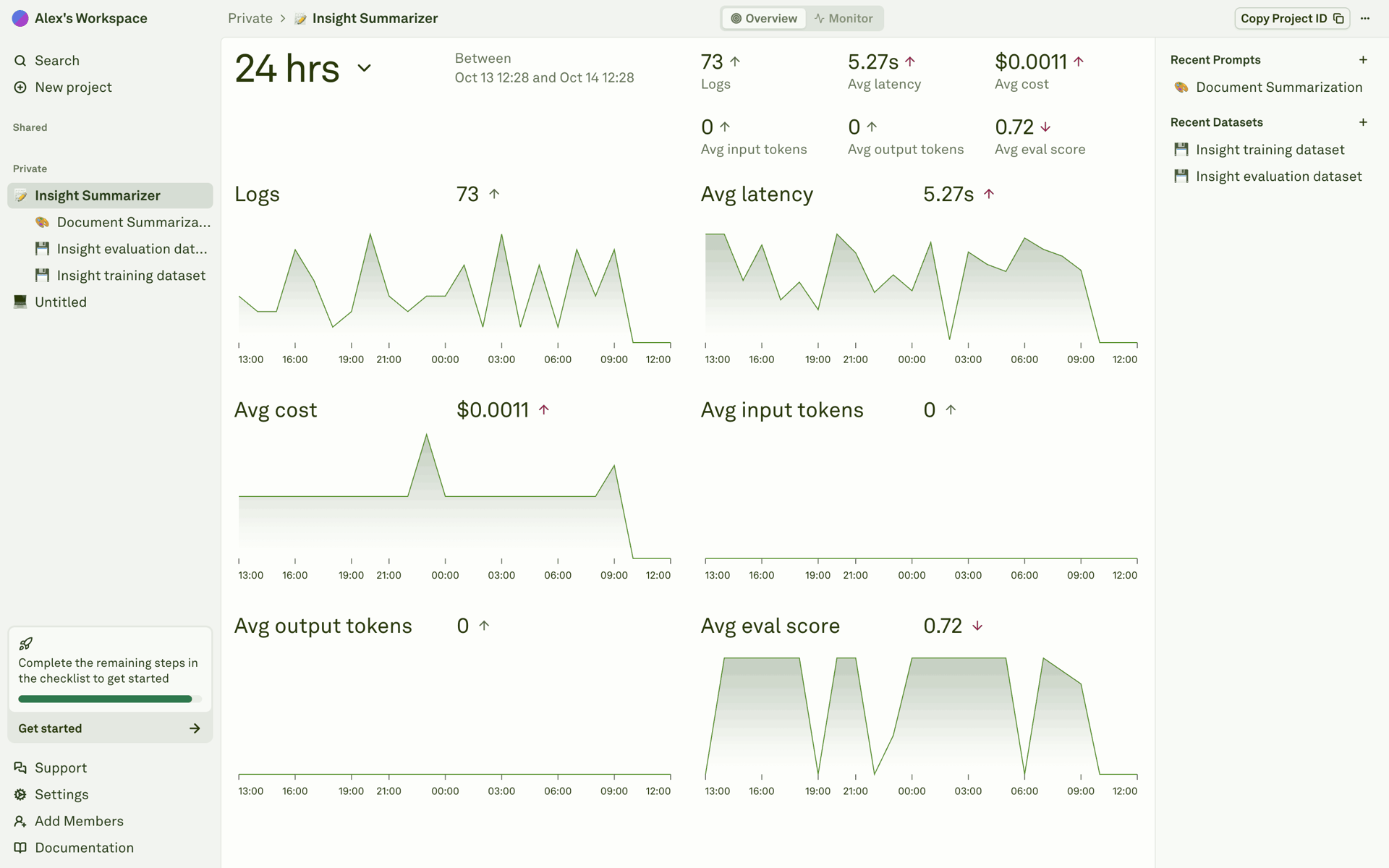Switch to the Overview tab
This screenshot has height=868, width=1389.
764,19
